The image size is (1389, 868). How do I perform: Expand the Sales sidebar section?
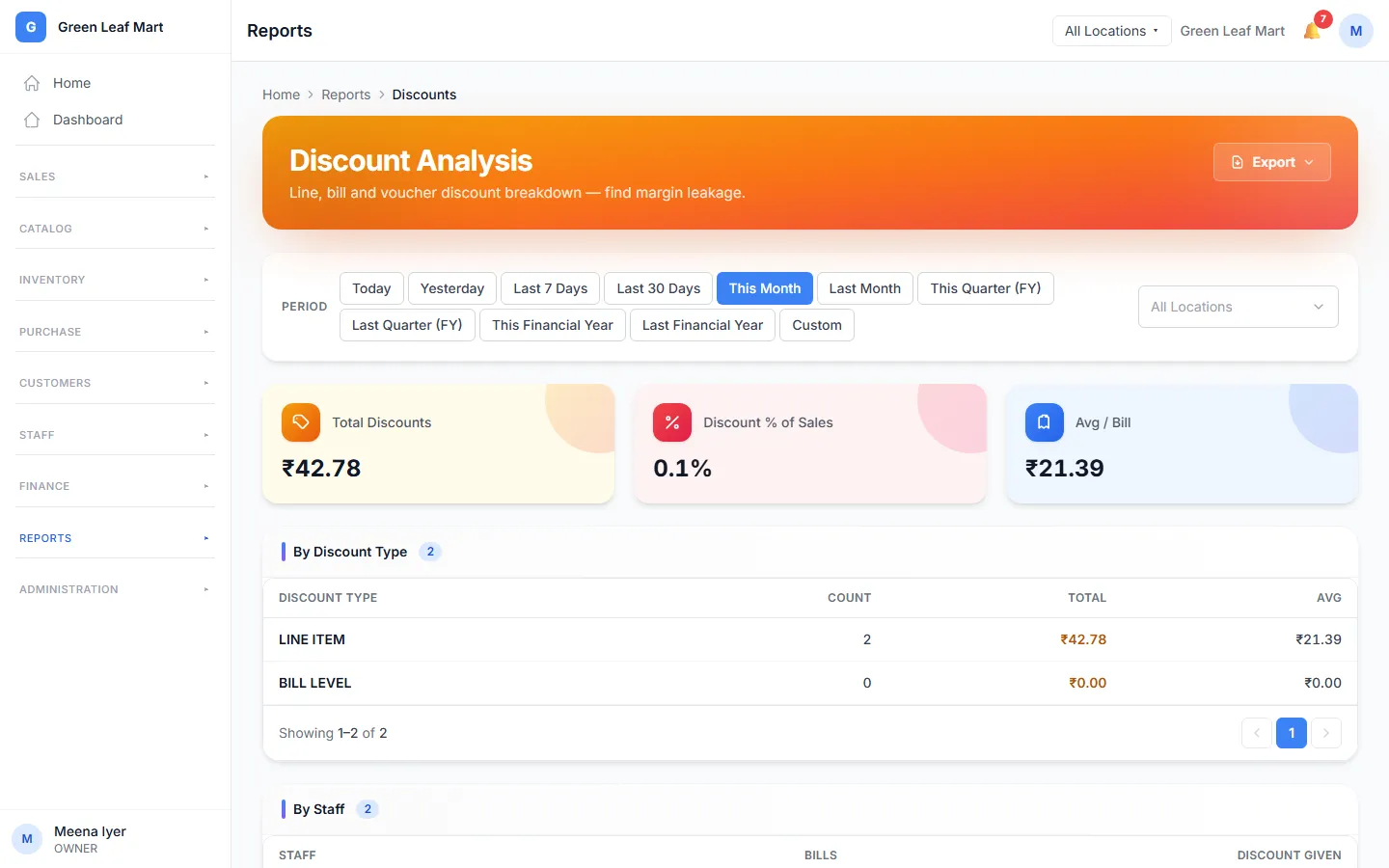[115, 176]
